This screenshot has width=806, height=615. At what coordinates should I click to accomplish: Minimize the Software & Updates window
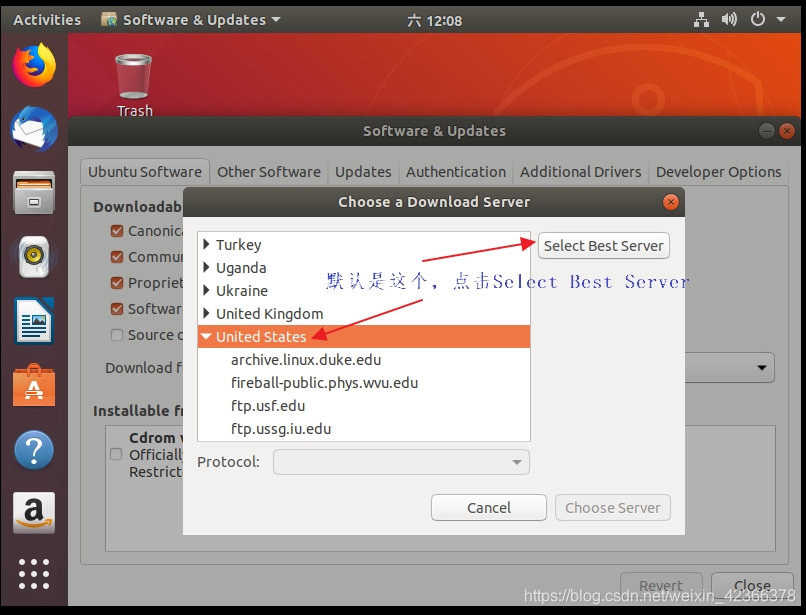(x=766, y=131)
